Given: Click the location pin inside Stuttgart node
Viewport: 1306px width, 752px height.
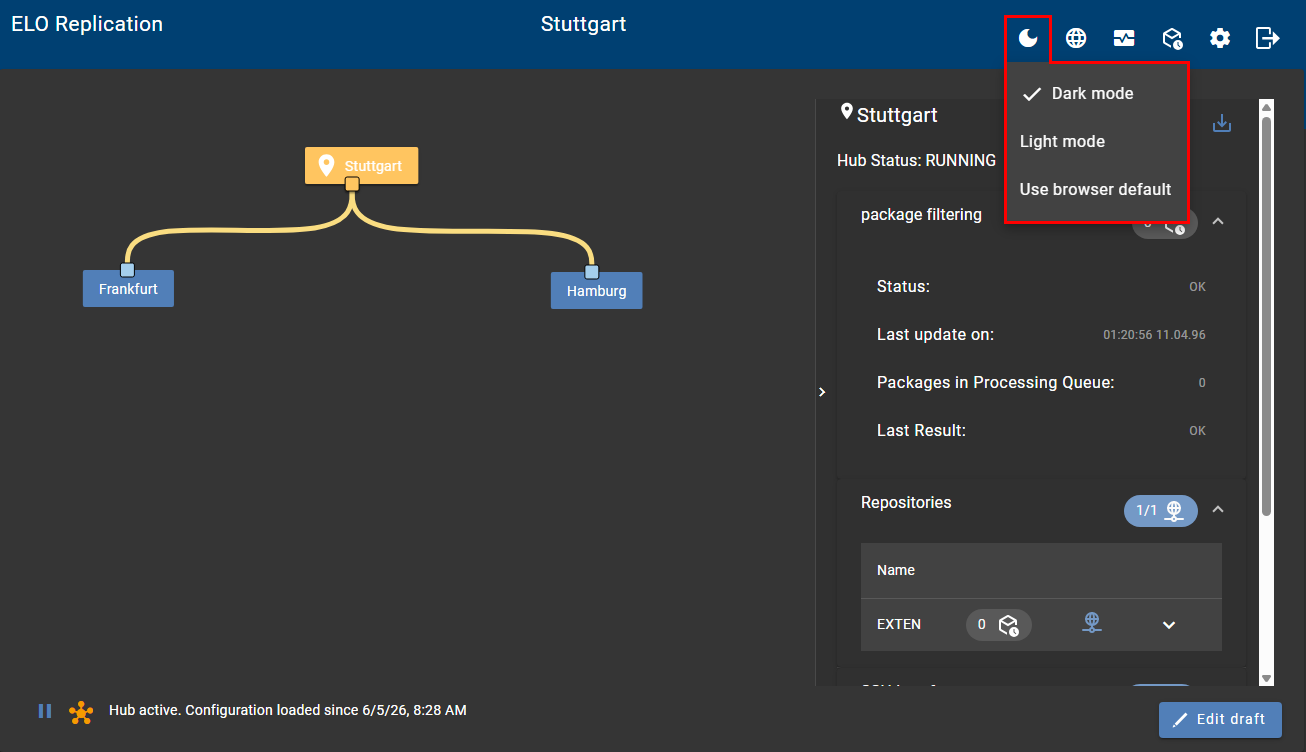Looking at the screenshot, I should pos(326,165).
